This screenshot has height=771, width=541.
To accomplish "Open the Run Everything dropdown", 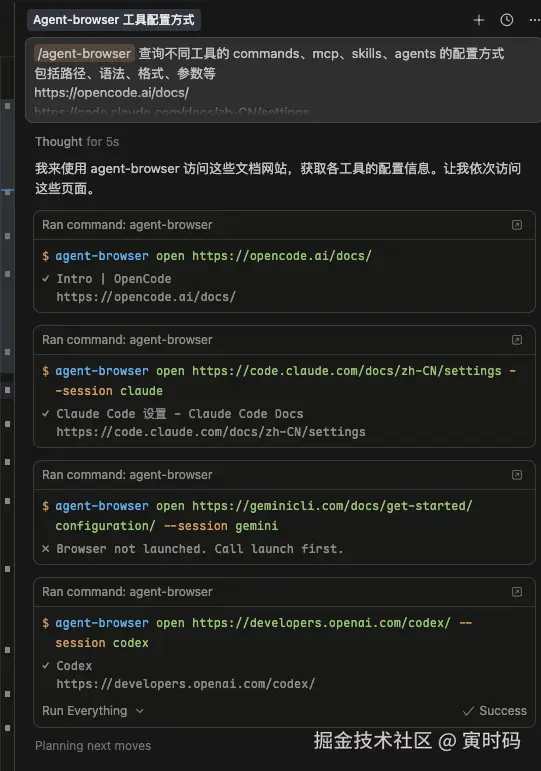I will 93,711.
